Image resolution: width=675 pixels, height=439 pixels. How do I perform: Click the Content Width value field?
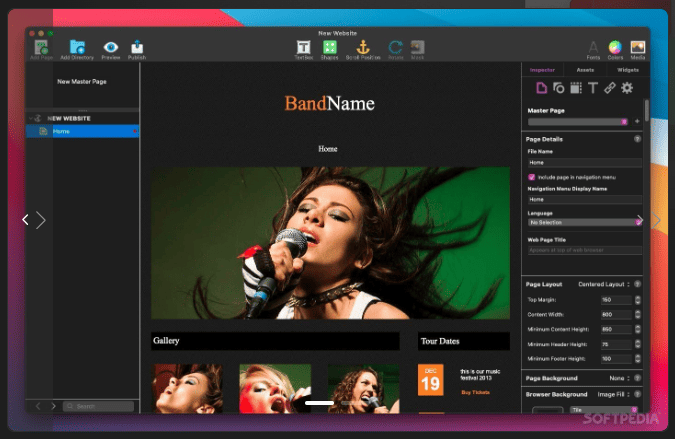click(616, 314)
